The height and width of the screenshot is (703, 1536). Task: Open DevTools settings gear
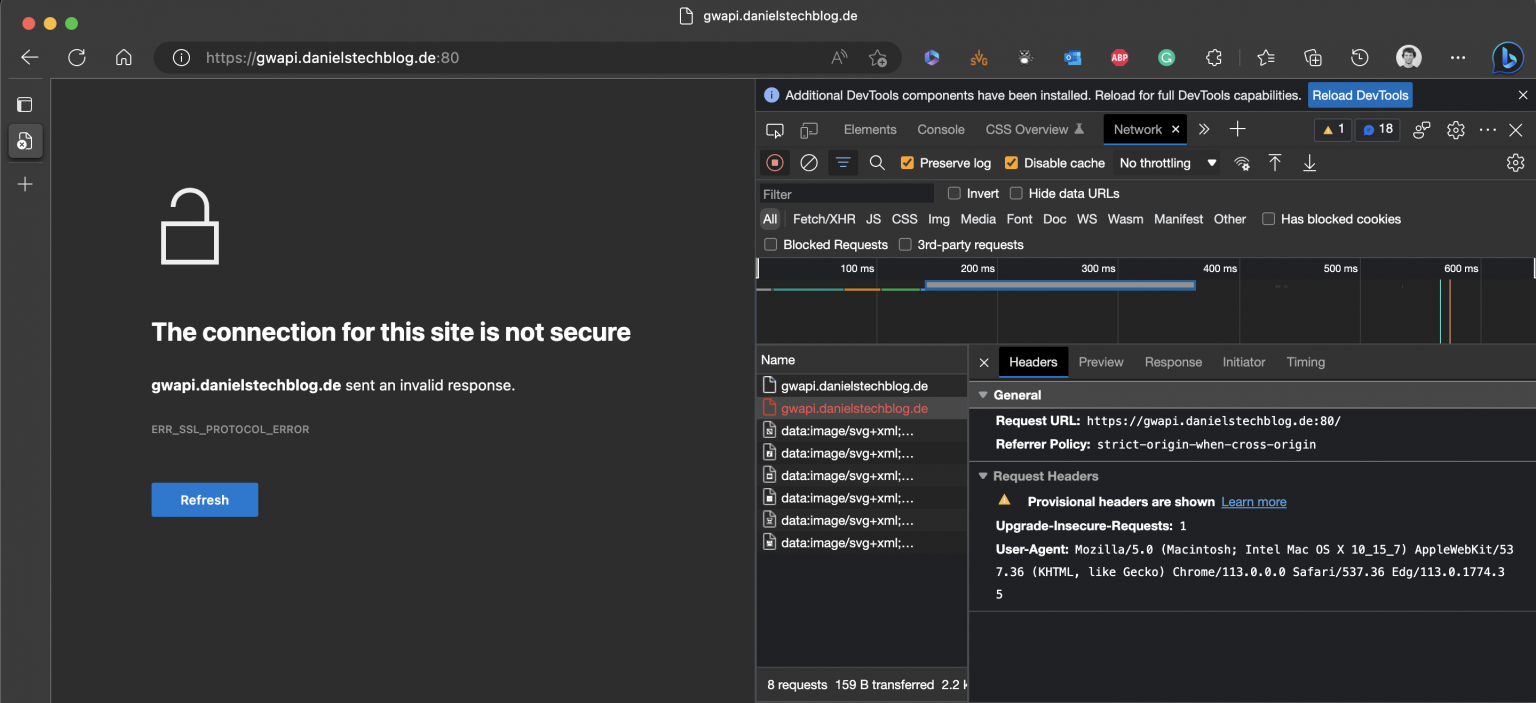pyautogui.click(x=1456, y=129)
